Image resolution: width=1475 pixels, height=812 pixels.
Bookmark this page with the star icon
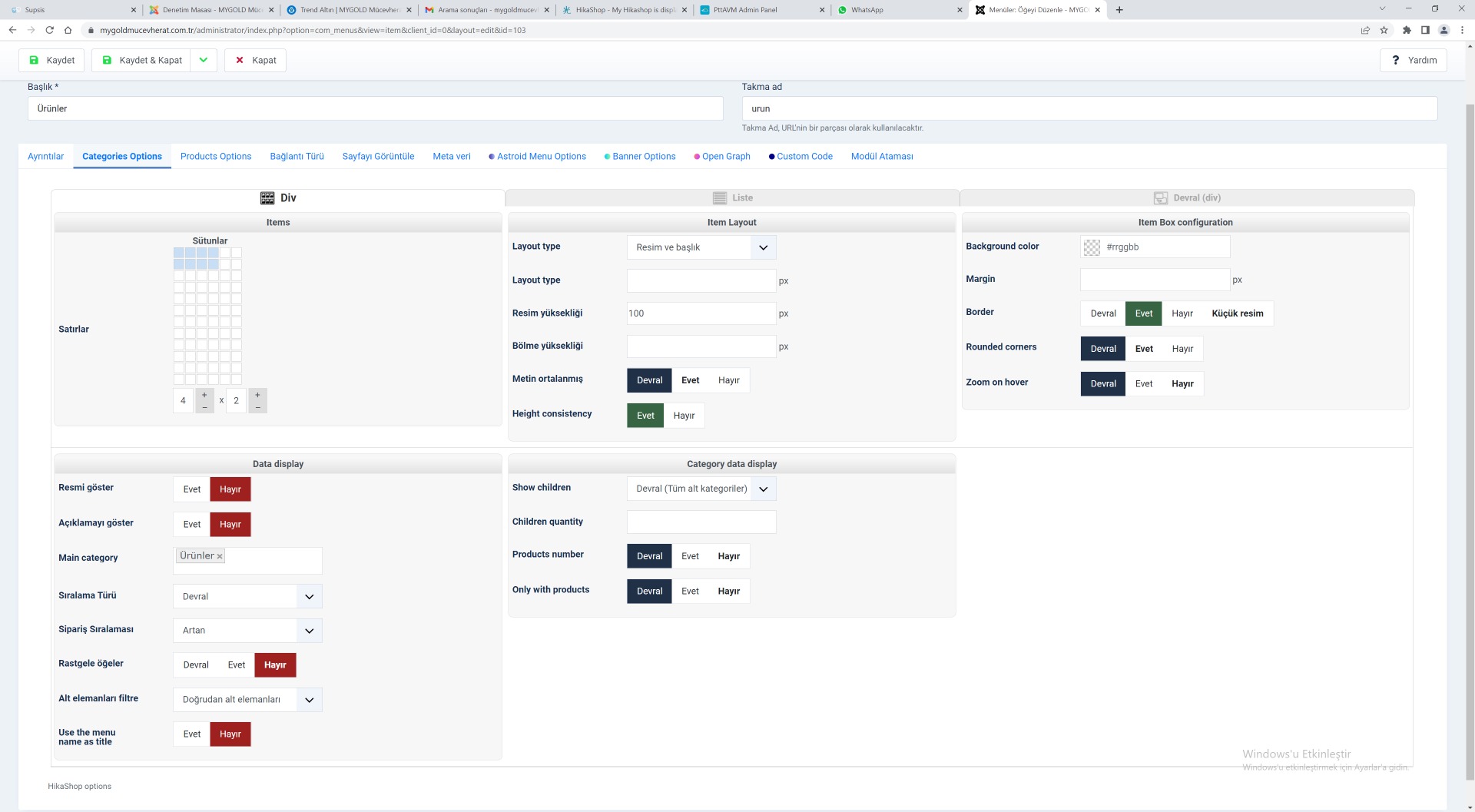click(x=1384, y=31)
